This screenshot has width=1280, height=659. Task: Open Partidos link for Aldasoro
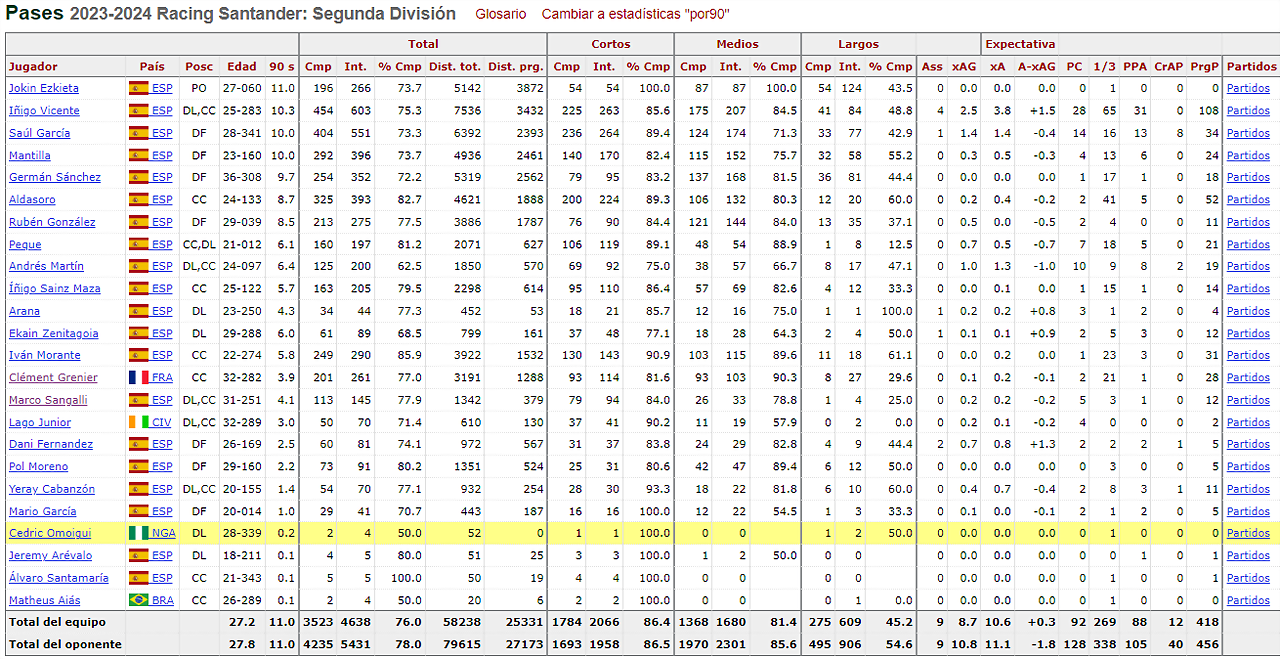coord(1248,199)
